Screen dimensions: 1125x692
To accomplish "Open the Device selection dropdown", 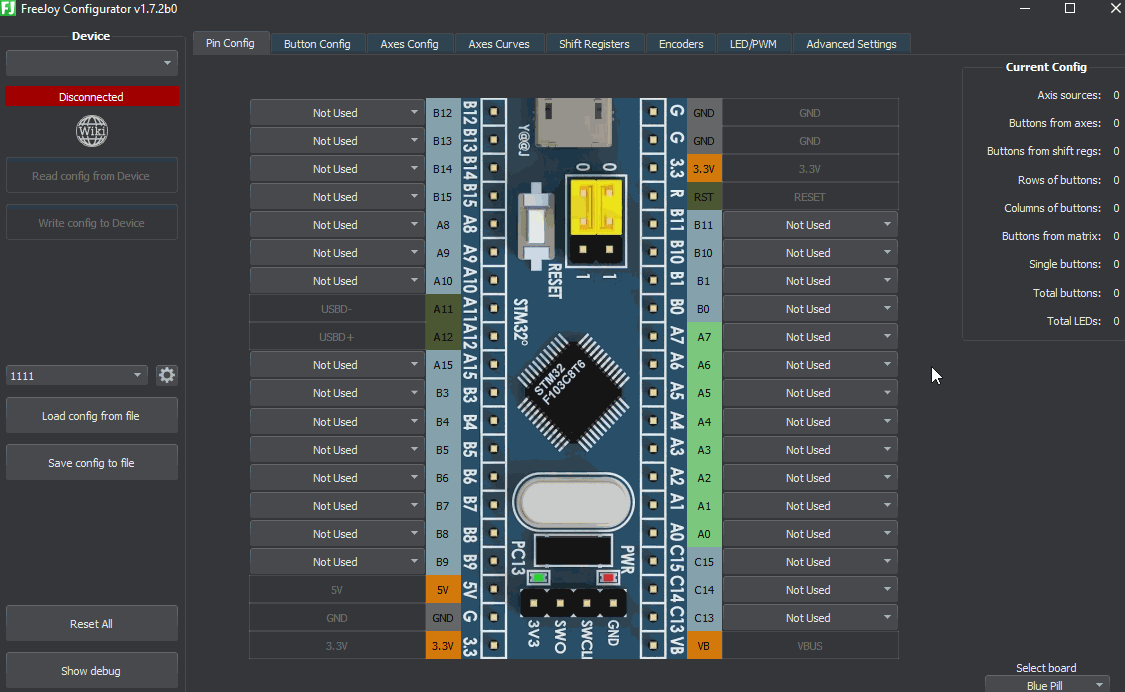I will tap(92, 64).
